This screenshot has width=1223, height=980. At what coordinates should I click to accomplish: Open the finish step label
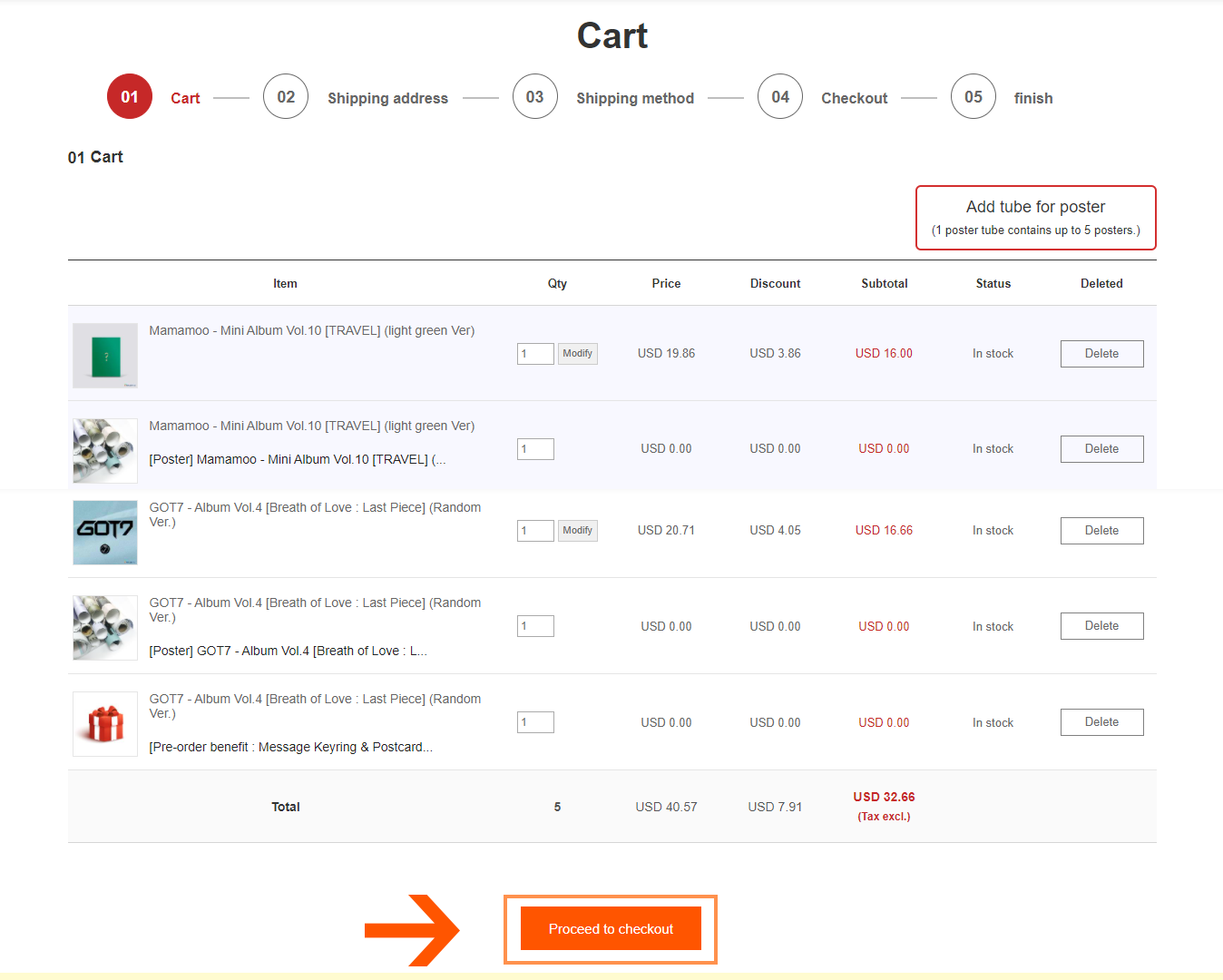point(1033,98)
